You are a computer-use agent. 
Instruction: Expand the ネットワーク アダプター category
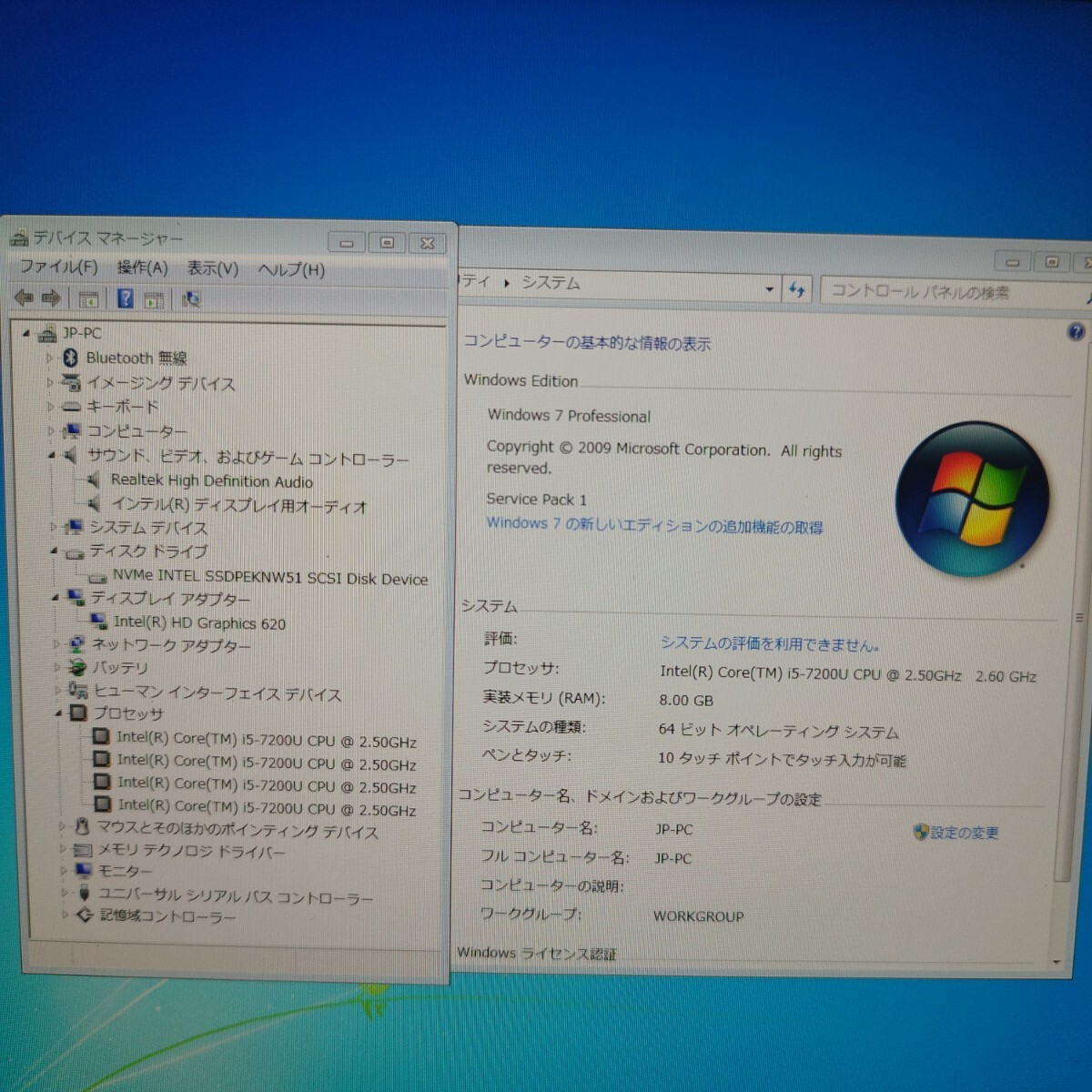(56, 644)
